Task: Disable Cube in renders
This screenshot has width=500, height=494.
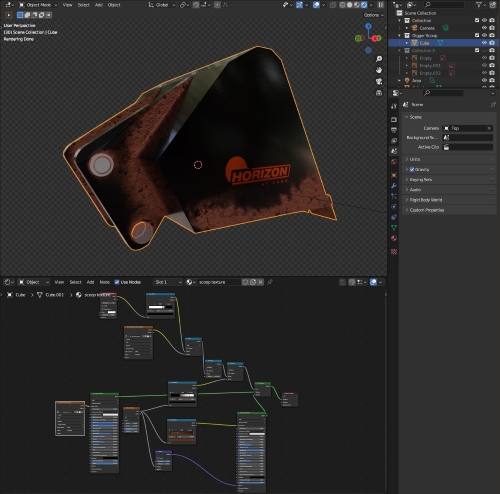Action: point(492,43)
